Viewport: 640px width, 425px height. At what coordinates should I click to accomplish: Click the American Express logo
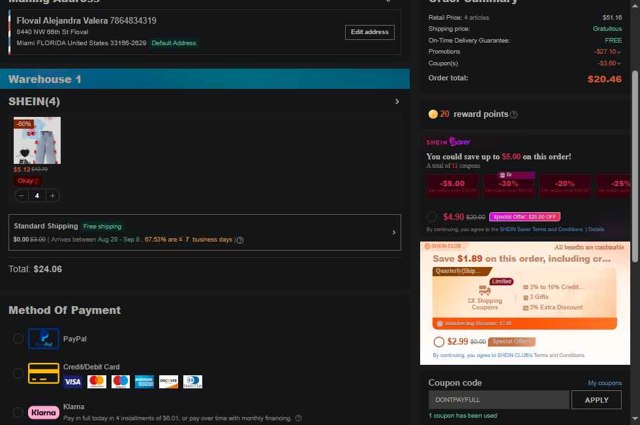click(x=144, y=382)
